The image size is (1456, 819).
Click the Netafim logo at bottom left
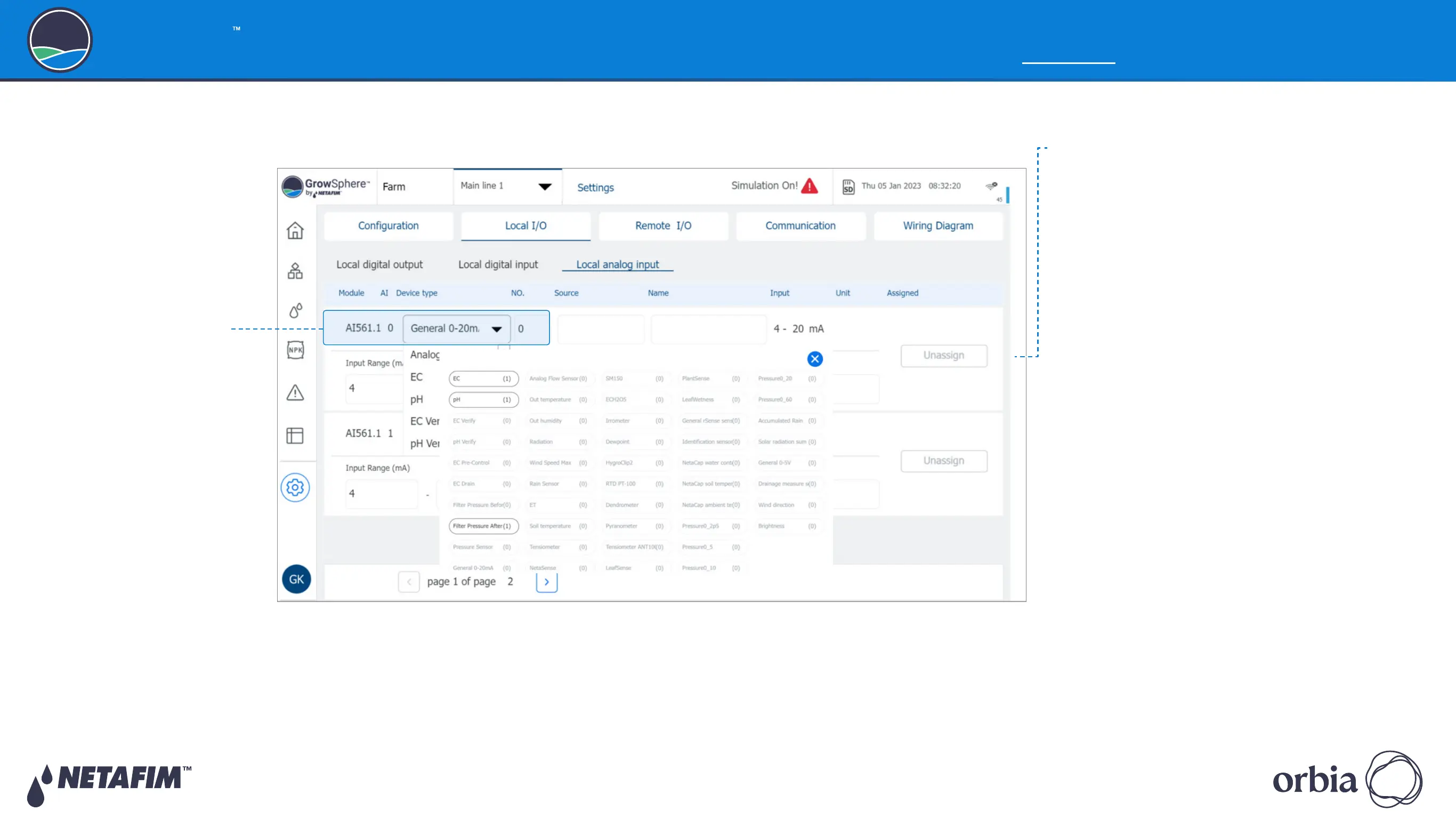coord(110,785)
